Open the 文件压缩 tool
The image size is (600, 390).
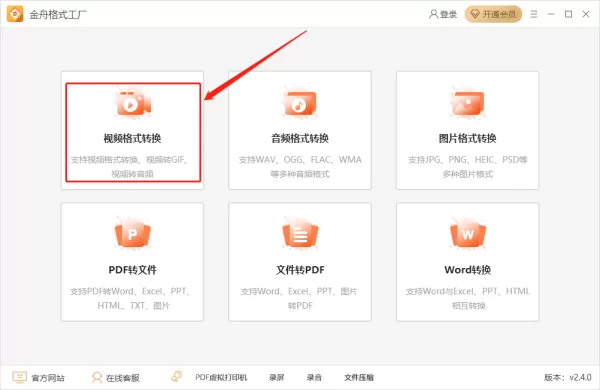[359, 377]
